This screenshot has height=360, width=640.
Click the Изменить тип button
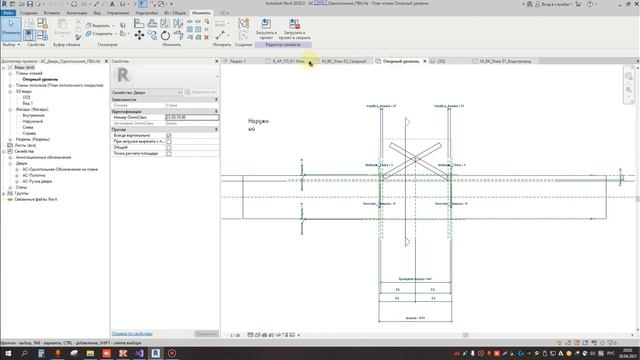pos(201,93)
